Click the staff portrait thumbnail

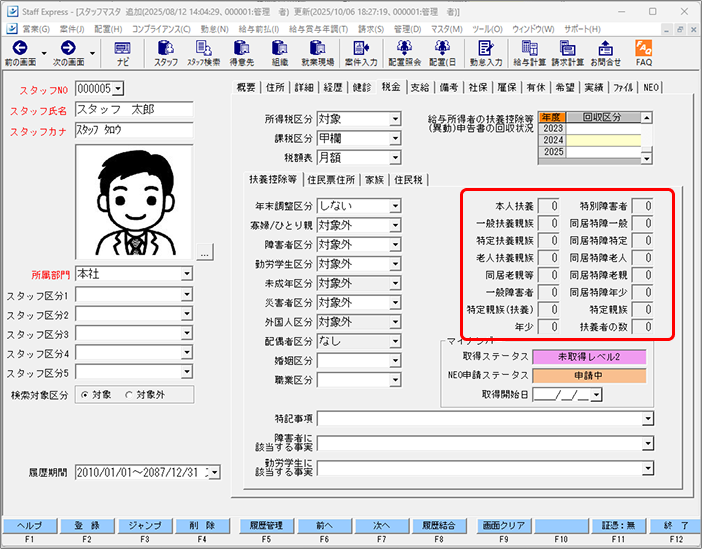(x=134, y=202)
